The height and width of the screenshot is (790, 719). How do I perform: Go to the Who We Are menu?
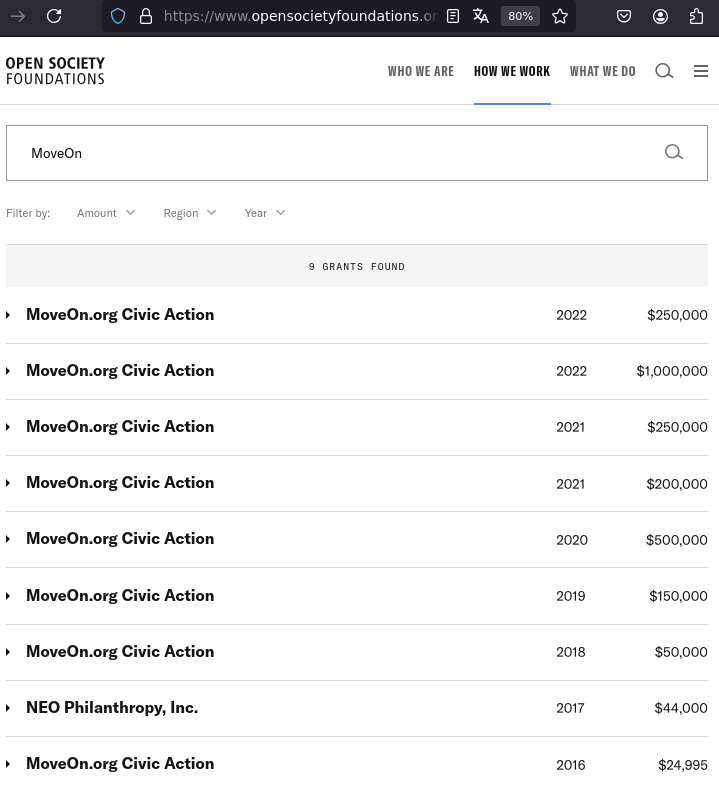[421, 71]
